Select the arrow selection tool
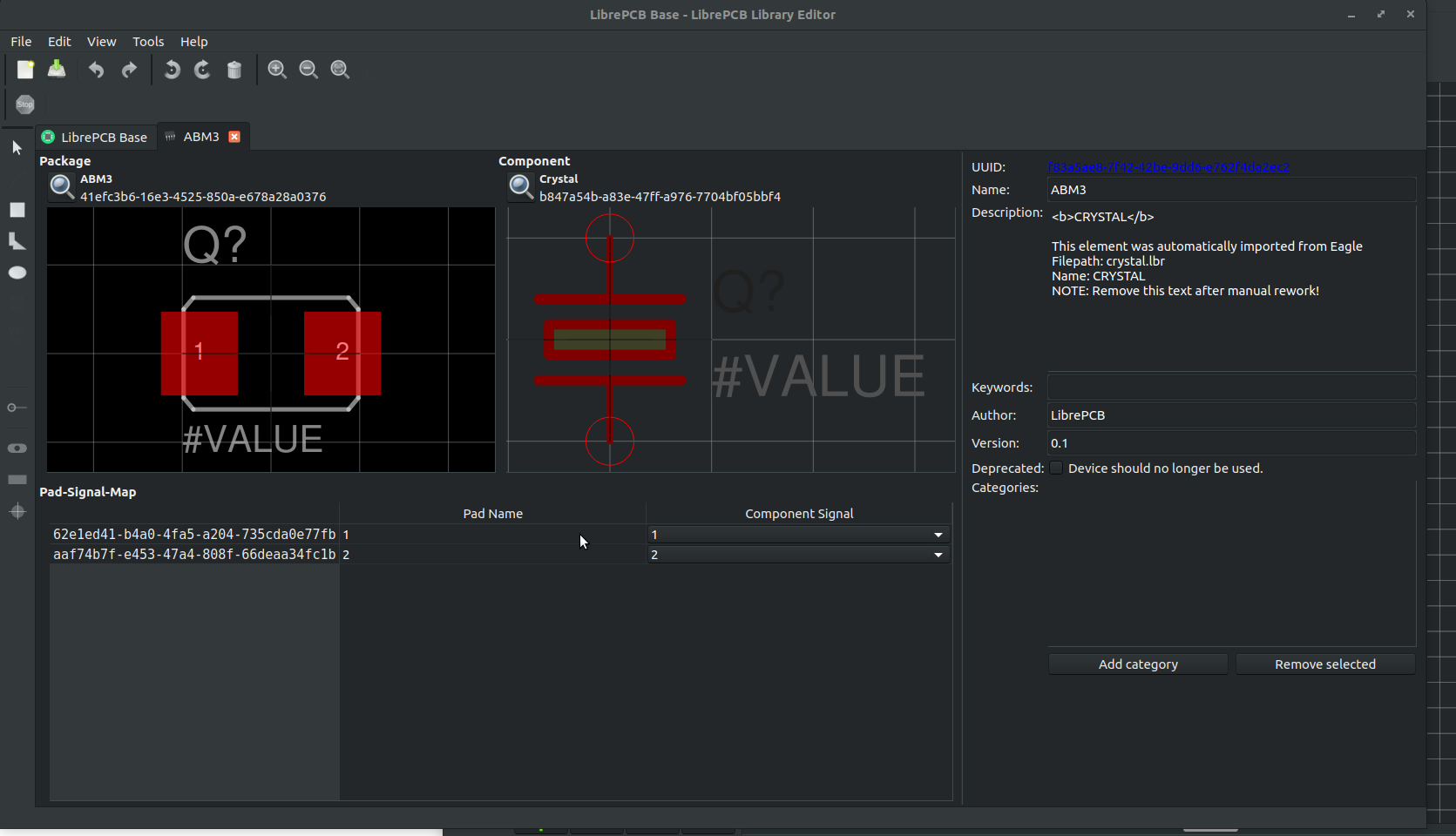 pyautogui.click(x=17, y=148)
